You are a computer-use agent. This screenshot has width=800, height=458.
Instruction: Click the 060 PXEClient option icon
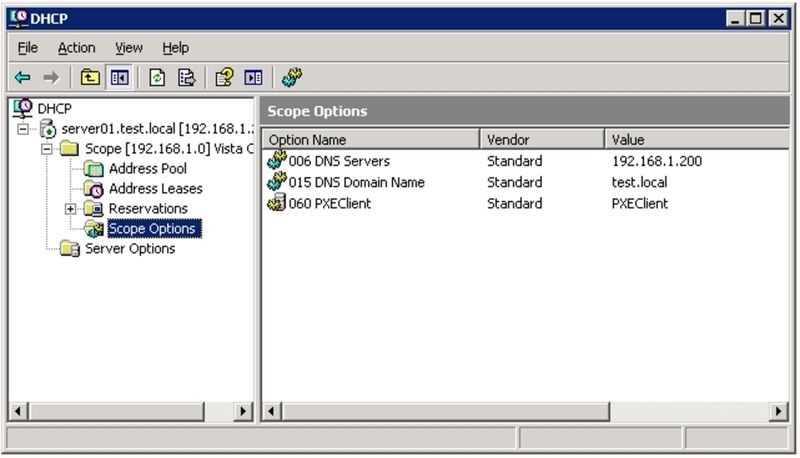[277, 202]
